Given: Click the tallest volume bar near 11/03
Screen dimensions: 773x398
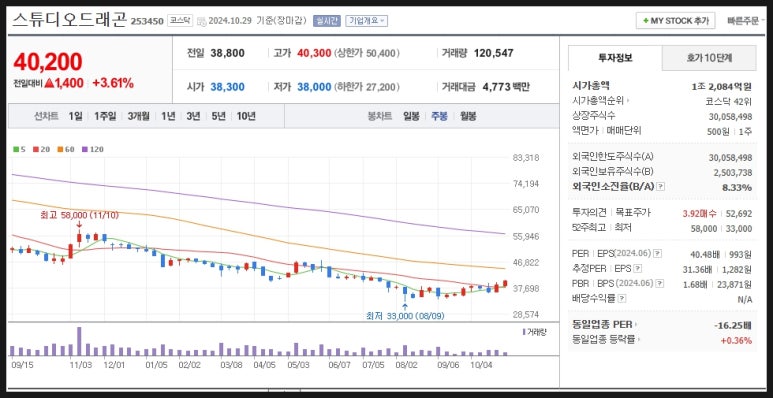Looking at the screenshot, I should tap(79, 341).
